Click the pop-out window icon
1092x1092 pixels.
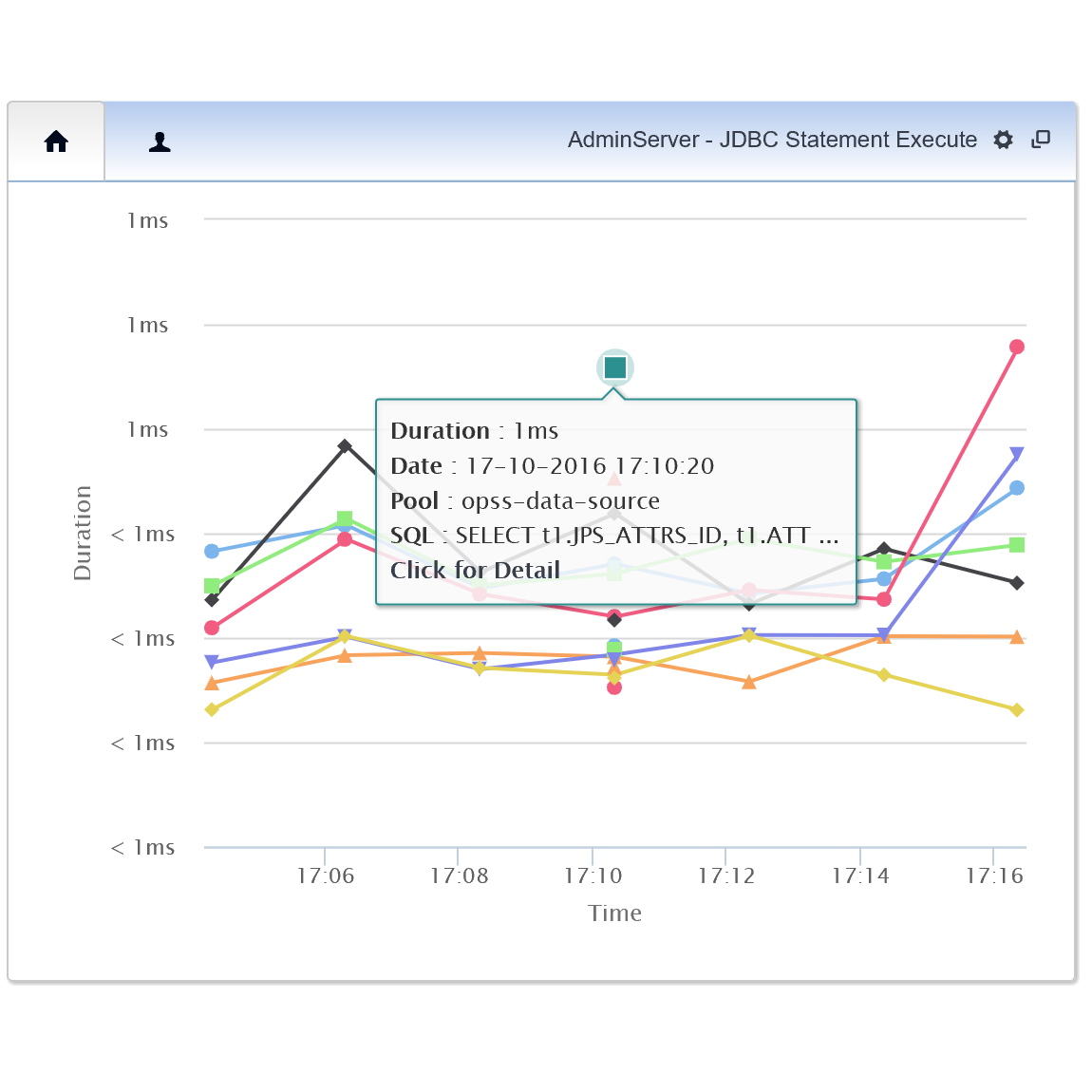(x=1041, y=140)
